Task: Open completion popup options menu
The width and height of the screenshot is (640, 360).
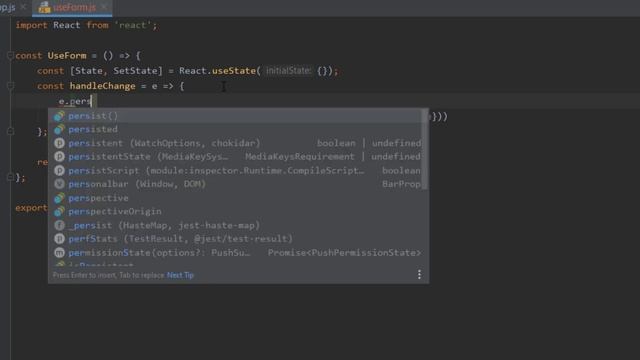Action: pyautogui.click(x=419, y=274)
